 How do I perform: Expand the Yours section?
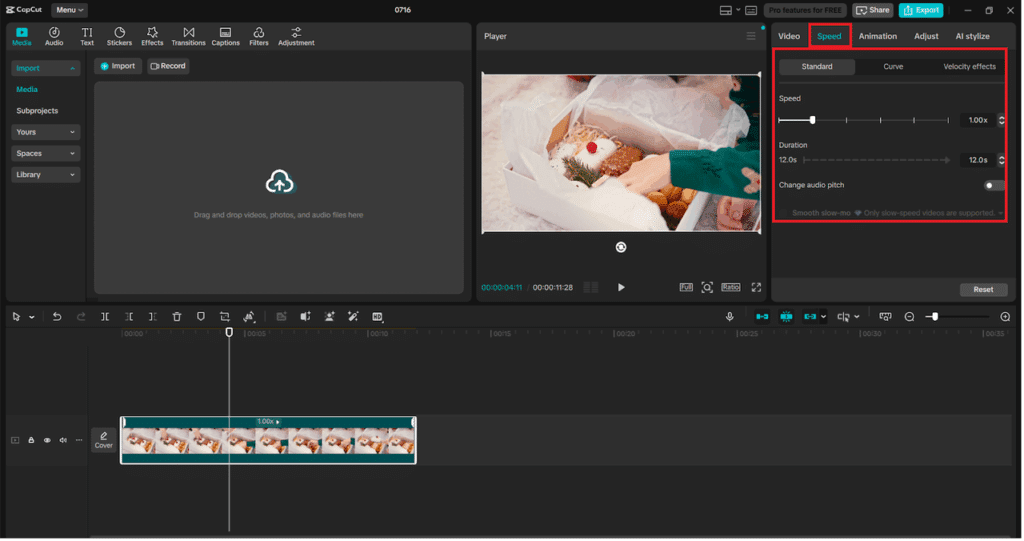pyautogui.click(x=45, y=132)
